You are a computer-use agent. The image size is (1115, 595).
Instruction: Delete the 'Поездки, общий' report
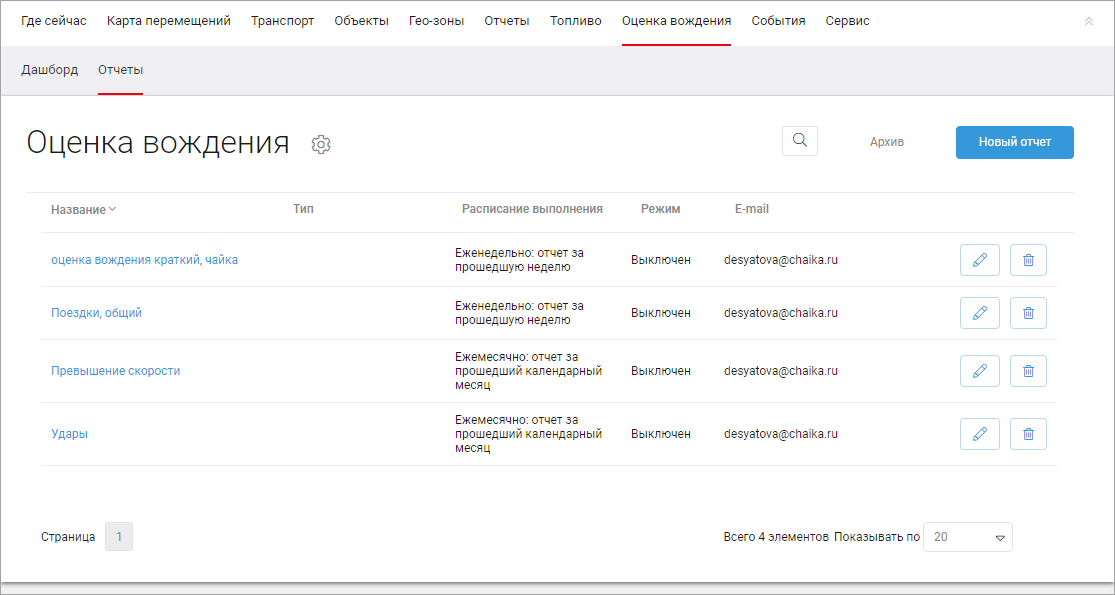[1028, 313]
